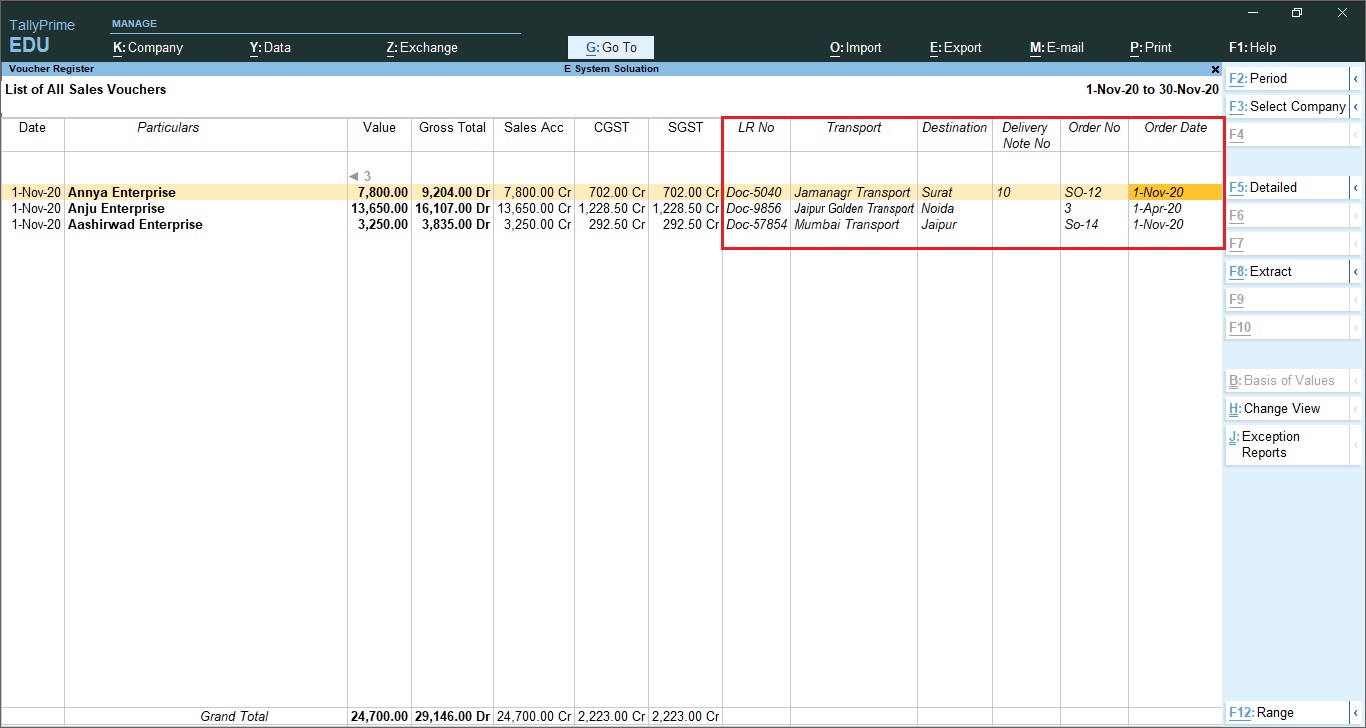Open the Exchange menu
The width and height of the screenshot is (1366, 728).
coord(422,47)
